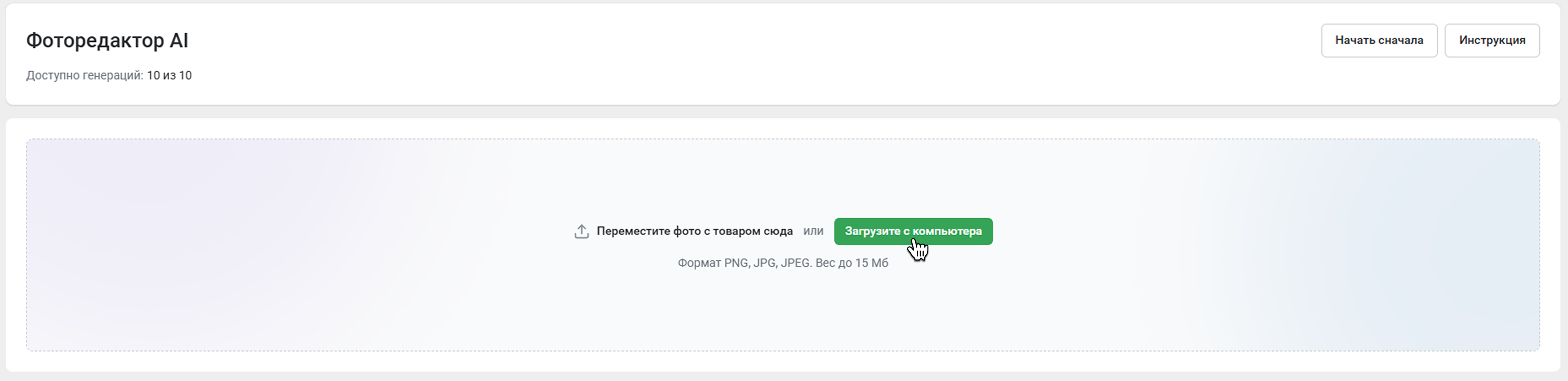This screenshot has height=381, width=1568.
Task: Click the Фоторедактор word in the heading
Action: pos(95,41)
